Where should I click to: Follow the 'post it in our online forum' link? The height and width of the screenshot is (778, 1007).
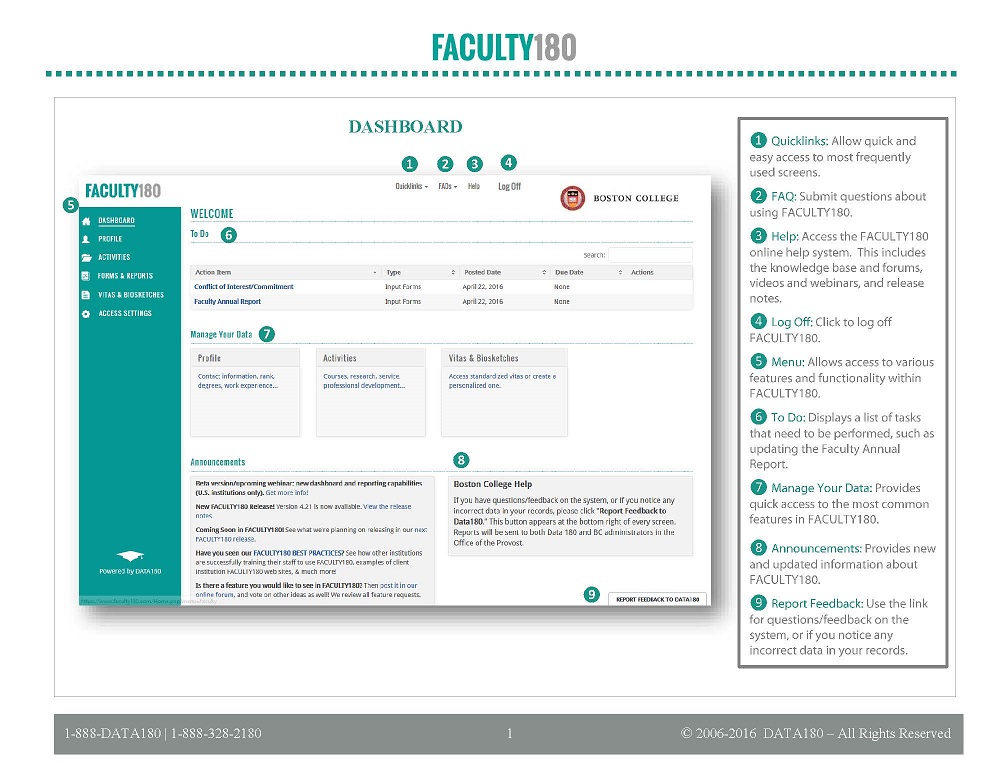pyautogui.click(x=398, y=585)
